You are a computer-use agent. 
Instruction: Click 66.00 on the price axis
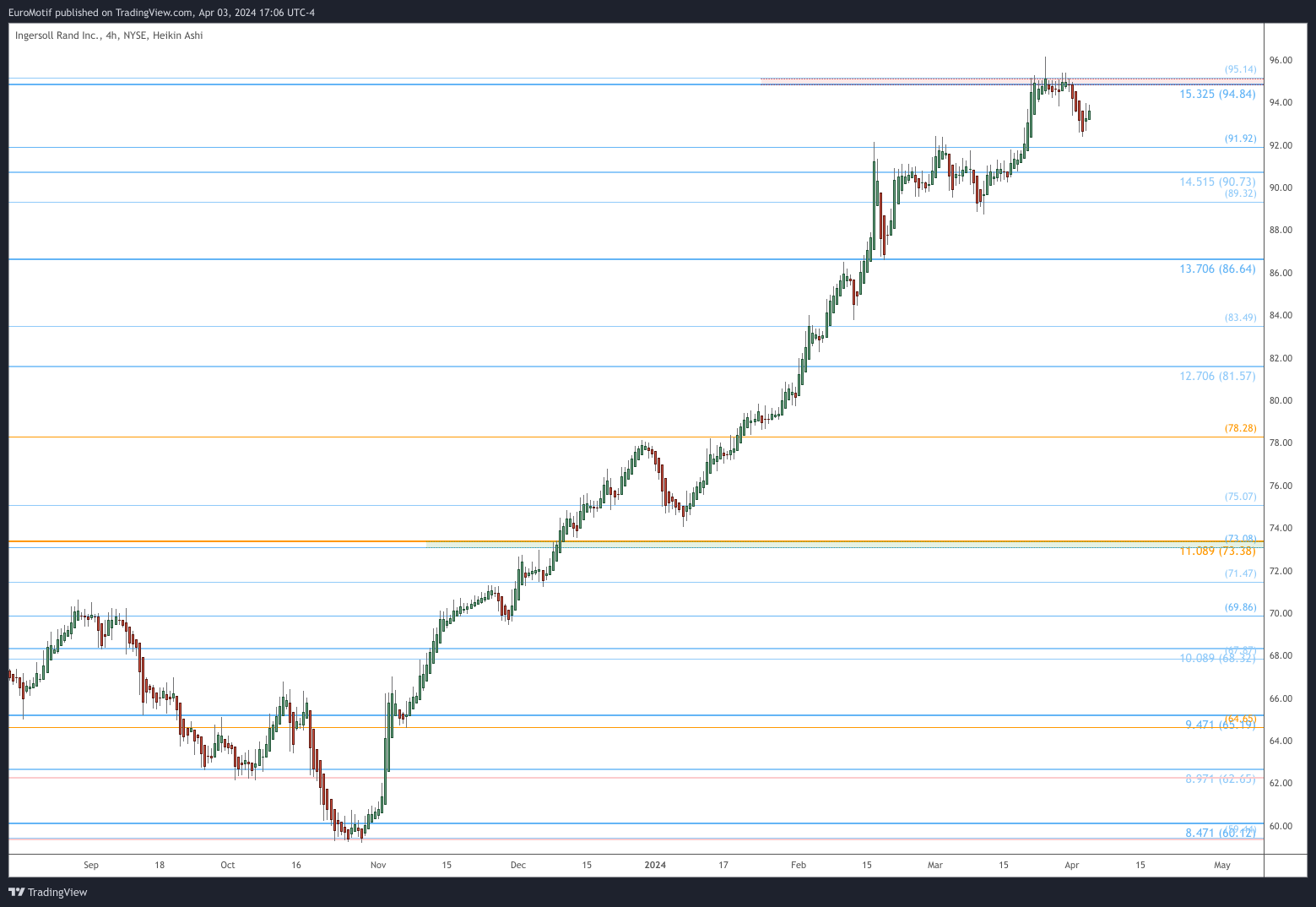1281,698
